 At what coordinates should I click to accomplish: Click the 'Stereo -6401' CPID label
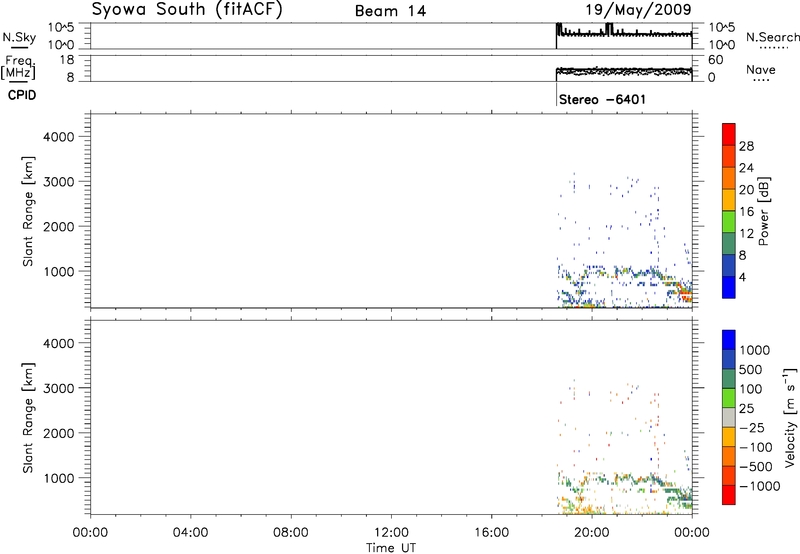[x=602, y=99]
